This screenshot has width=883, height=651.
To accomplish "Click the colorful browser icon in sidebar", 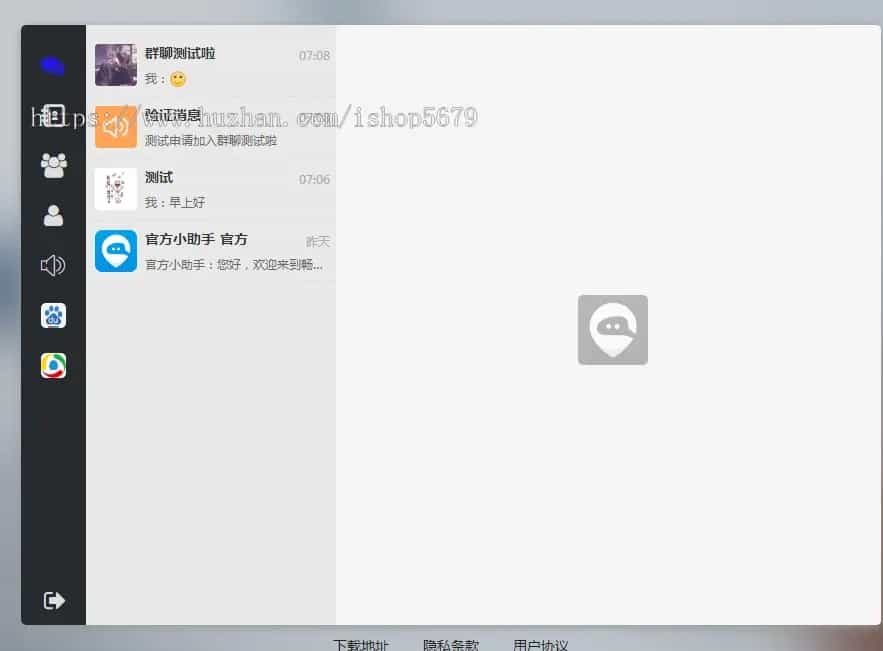I will [52, 365].
